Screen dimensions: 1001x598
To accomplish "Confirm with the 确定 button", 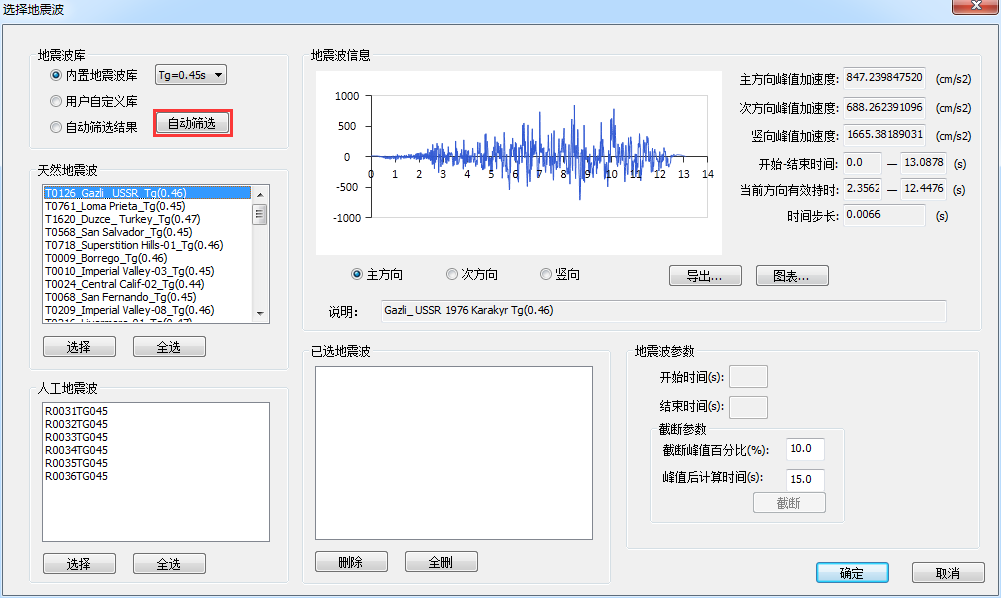I will click(852, 573).
